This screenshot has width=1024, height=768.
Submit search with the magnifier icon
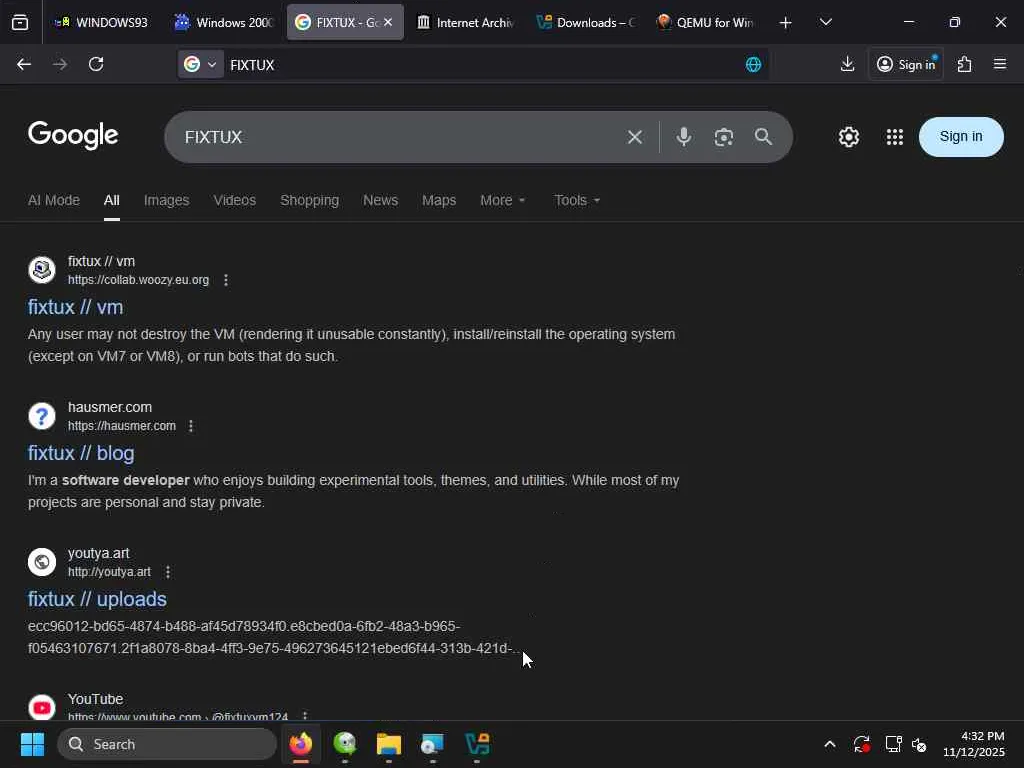pos(763,136)
